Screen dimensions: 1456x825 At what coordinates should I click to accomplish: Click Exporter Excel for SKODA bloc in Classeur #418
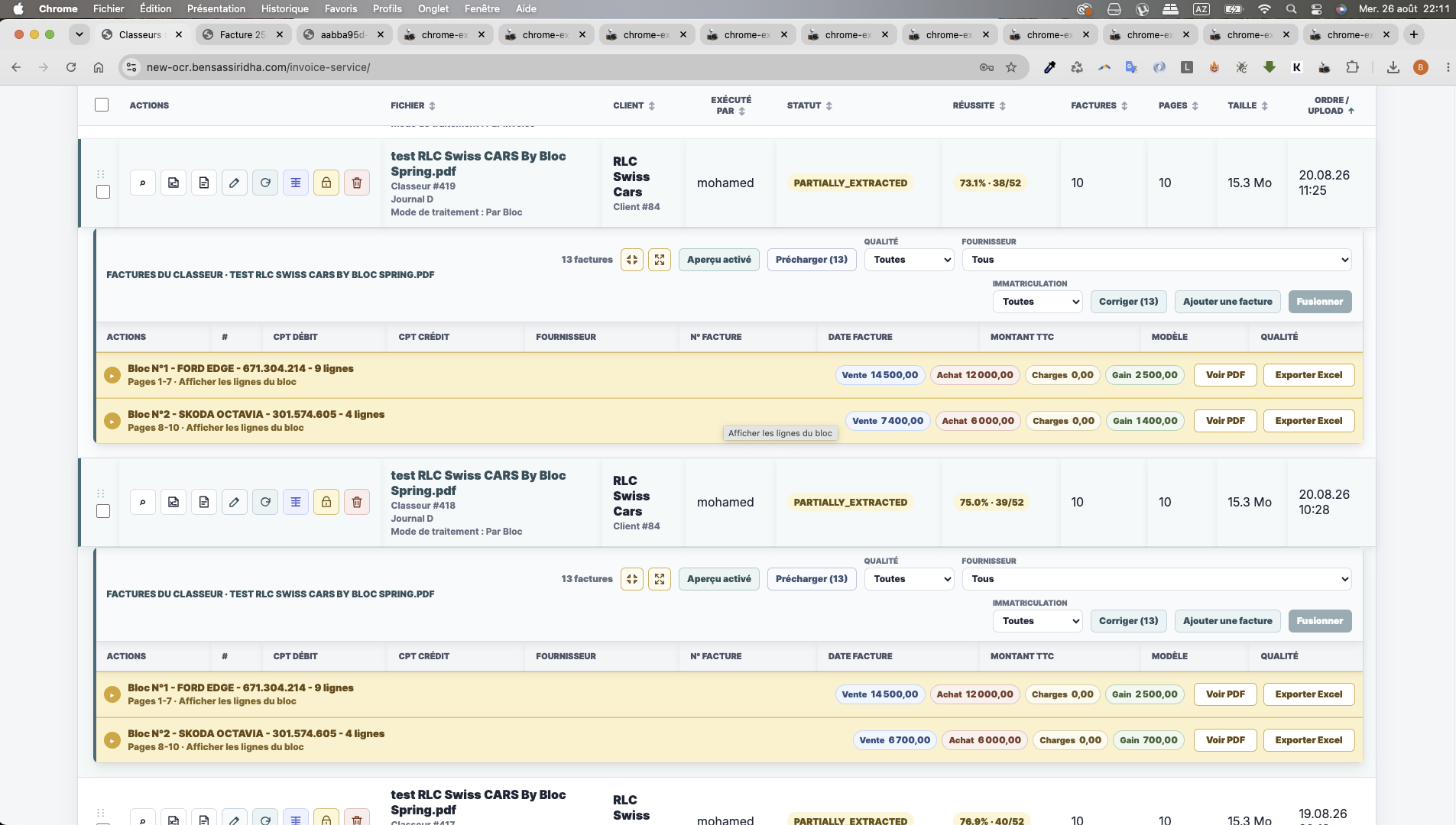point(1308,740)
